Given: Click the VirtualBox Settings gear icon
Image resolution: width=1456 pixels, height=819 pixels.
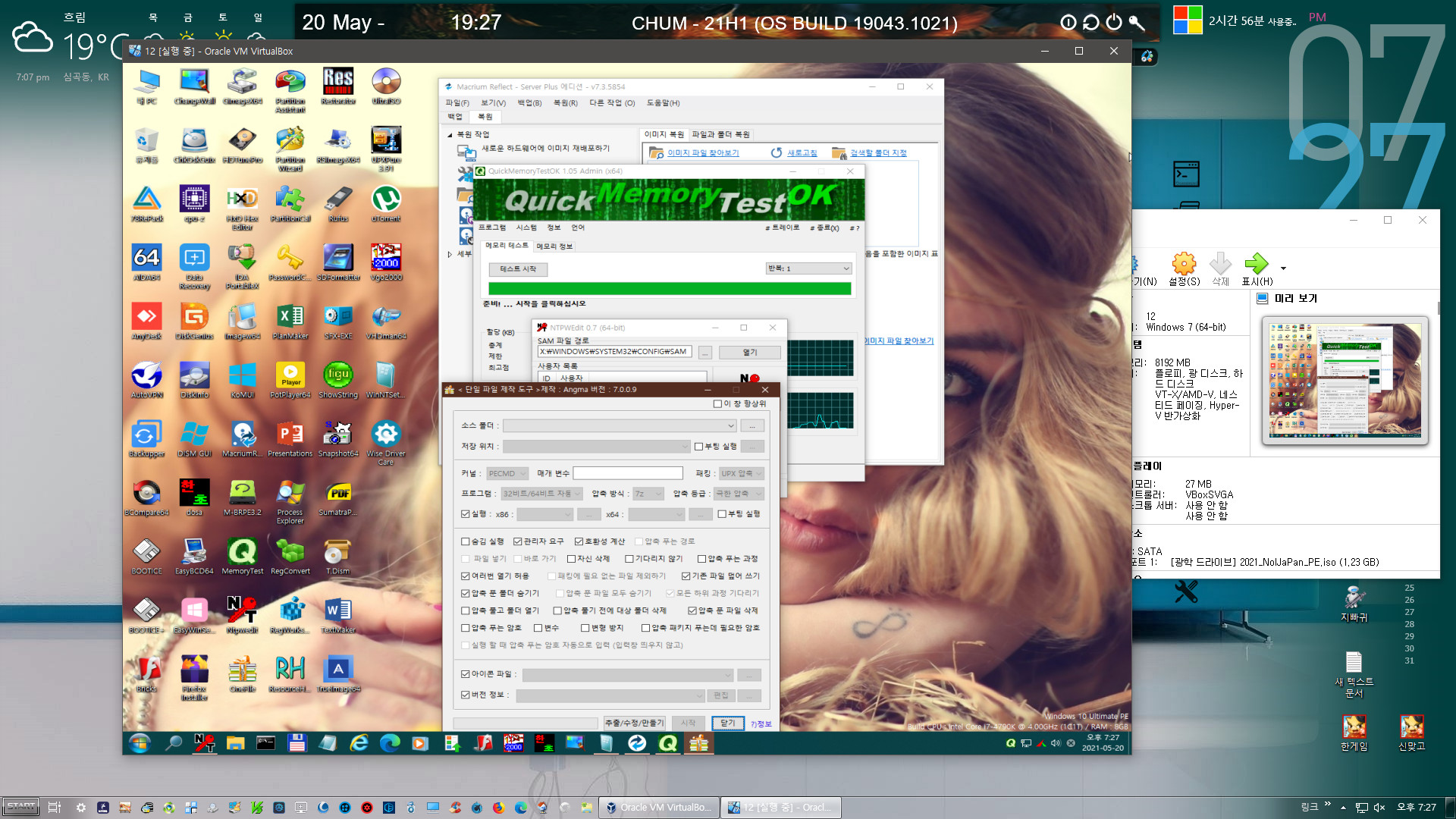Looking at the screenshot, I should [1184, 269].
